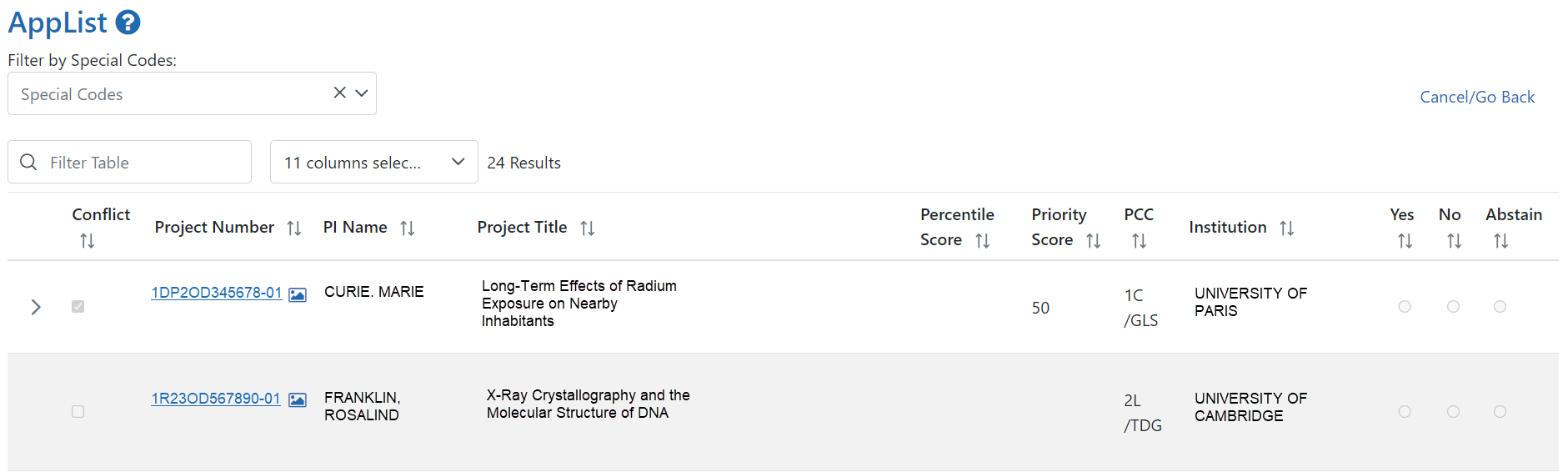Sort table by PI Name arrows
The width and height of the screenshot is (1568, 472).
coord(407,228)
